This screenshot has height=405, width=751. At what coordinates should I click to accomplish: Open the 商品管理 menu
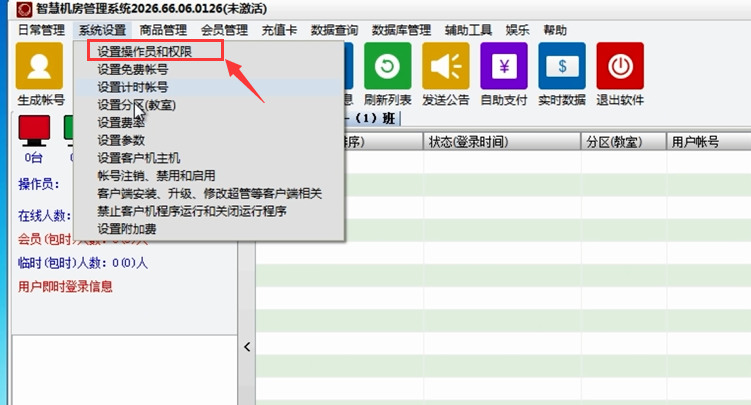click(163, 30)
